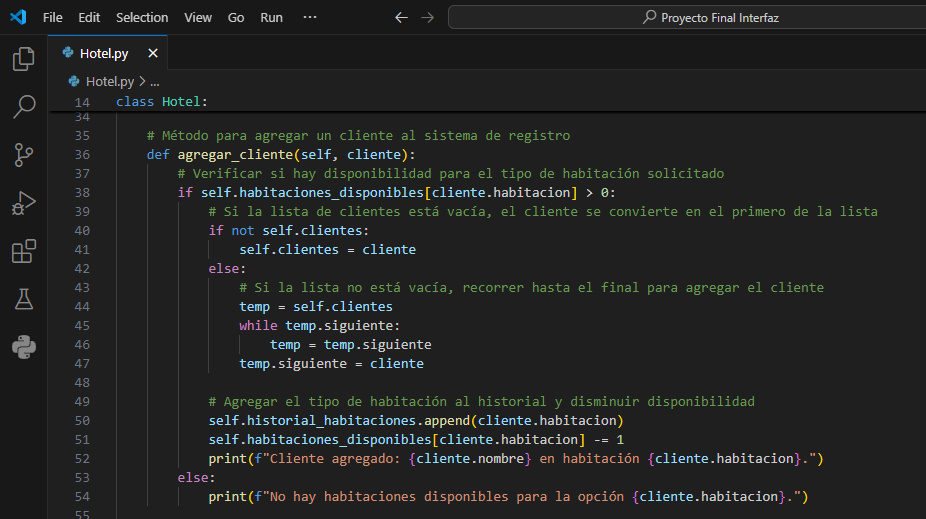Screen dimensions: 926x519
Task: Open the Extensions view
Action: click(x=23, y=251)
